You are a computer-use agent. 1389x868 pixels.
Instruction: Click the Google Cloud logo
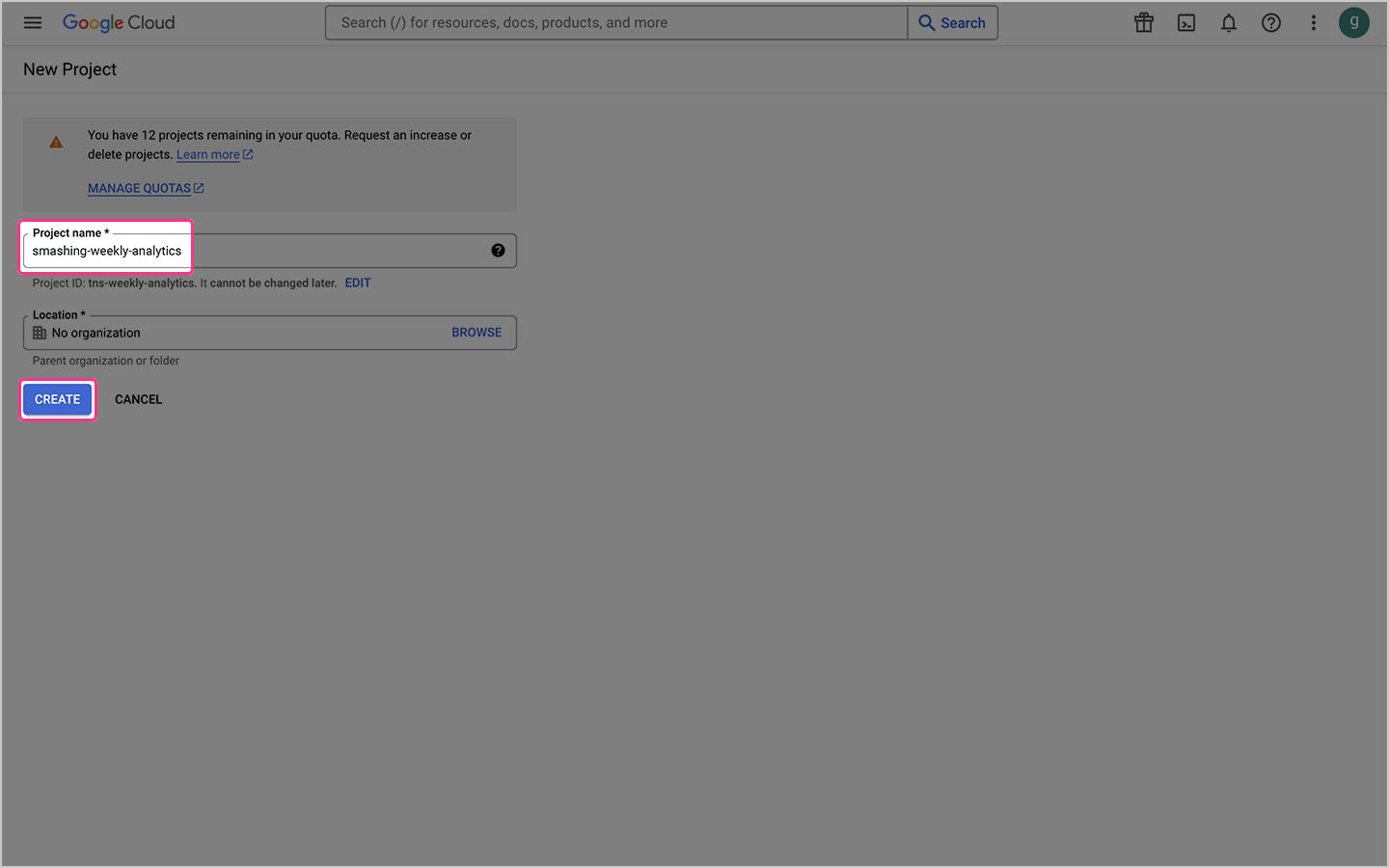(x=119, y=22)
